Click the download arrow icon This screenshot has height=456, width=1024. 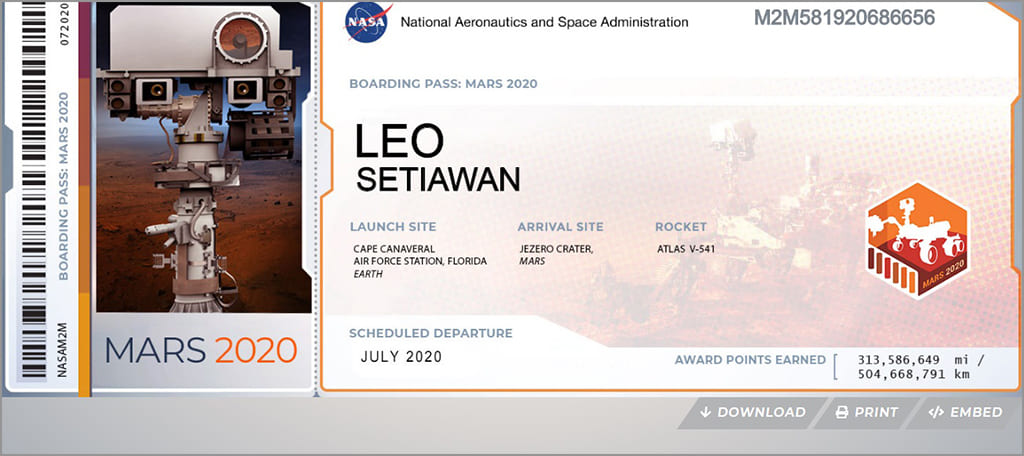[x=706, y=412]
